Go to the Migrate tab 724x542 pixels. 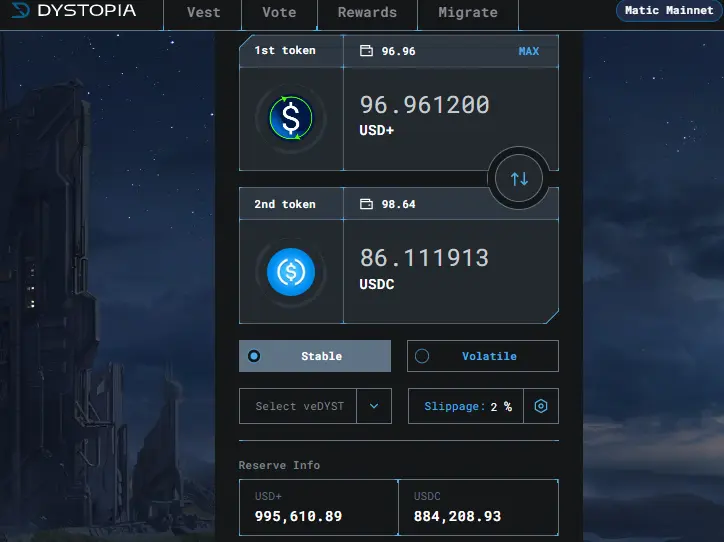point(468,12)
